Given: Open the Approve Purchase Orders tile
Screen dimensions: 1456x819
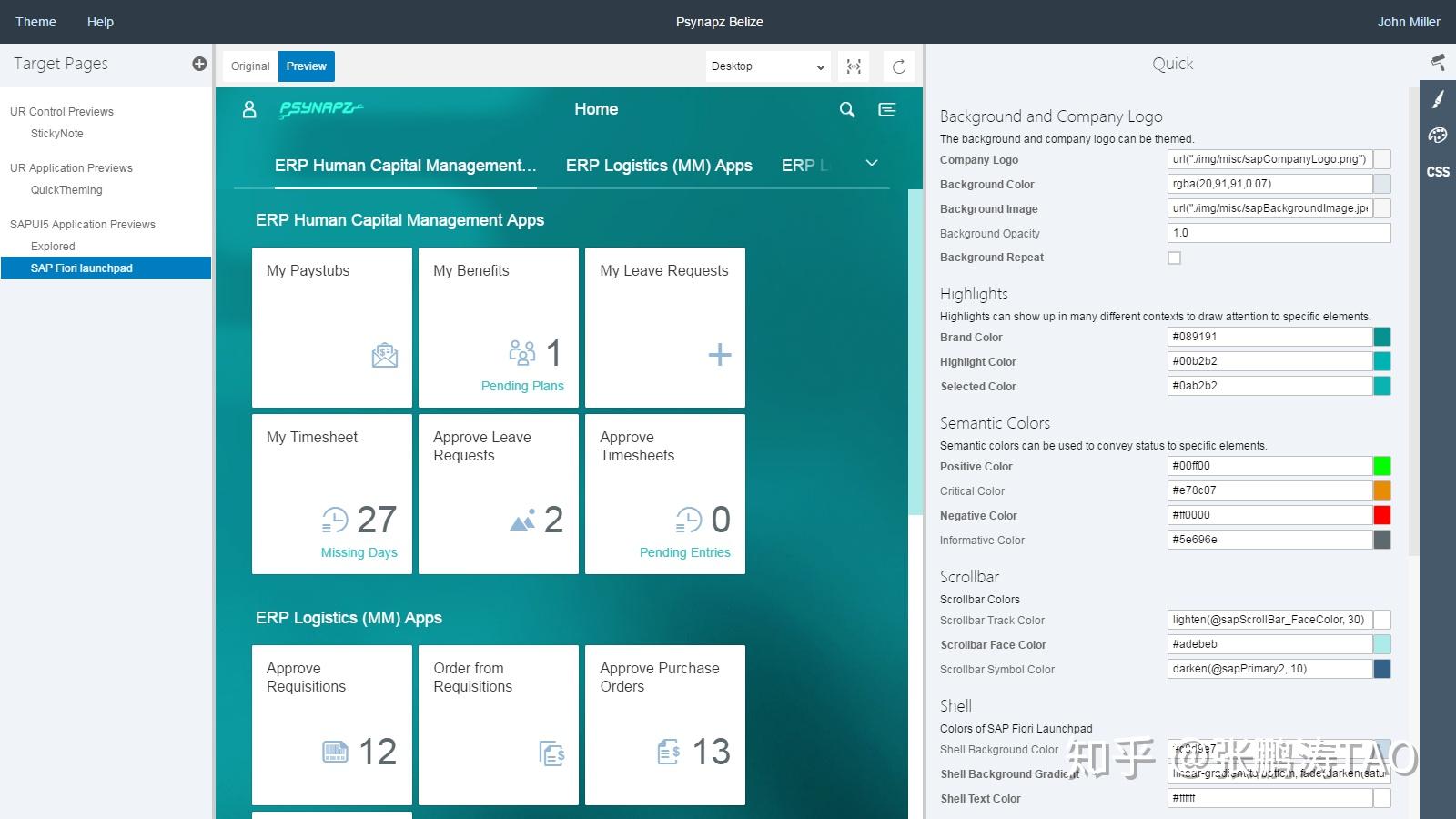Looking at the screenshot, I should (x=665, y=725).
